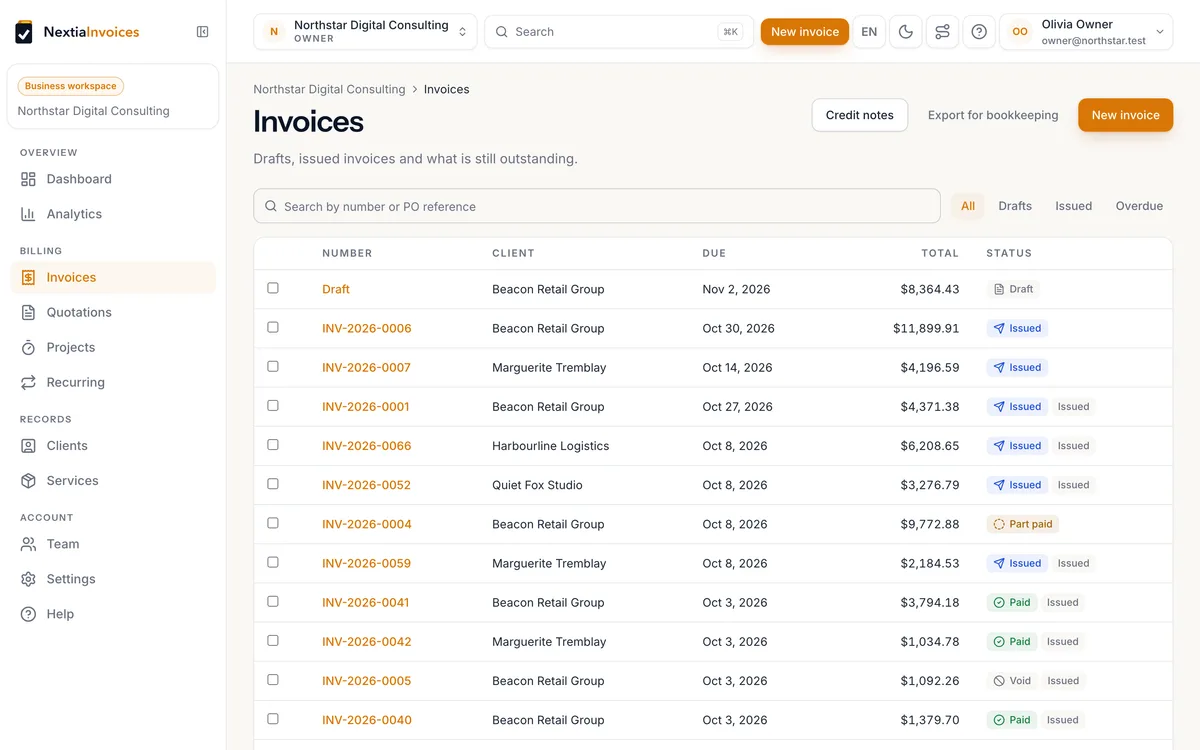
Task: Click the Invoices icon in the sidebar
Action: pyautogui.click(x=28, y=277)
